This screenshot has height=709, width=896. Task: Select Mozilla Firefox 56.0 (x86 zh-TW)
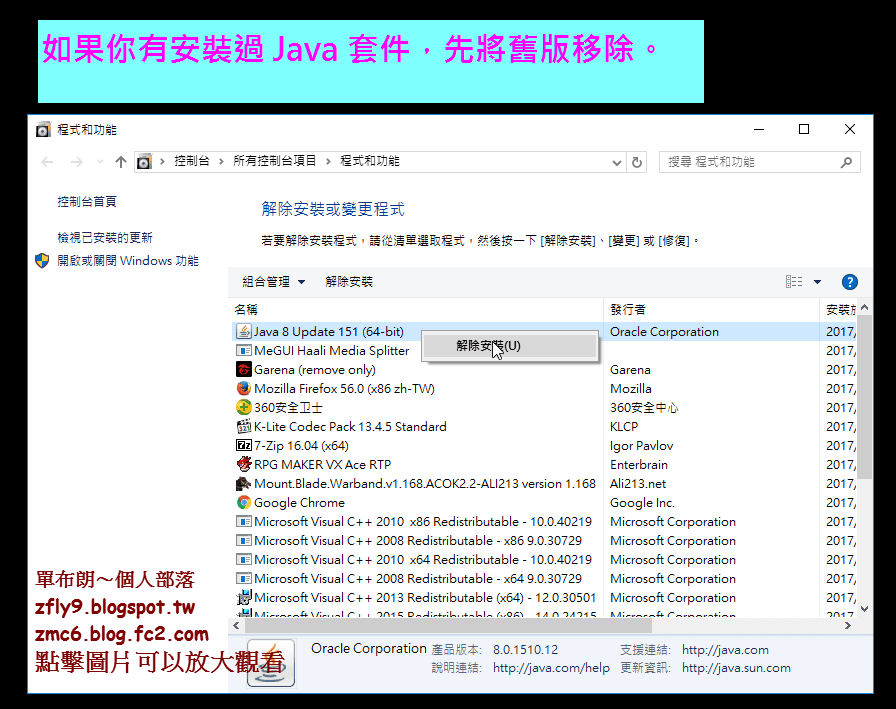[344, 389]
